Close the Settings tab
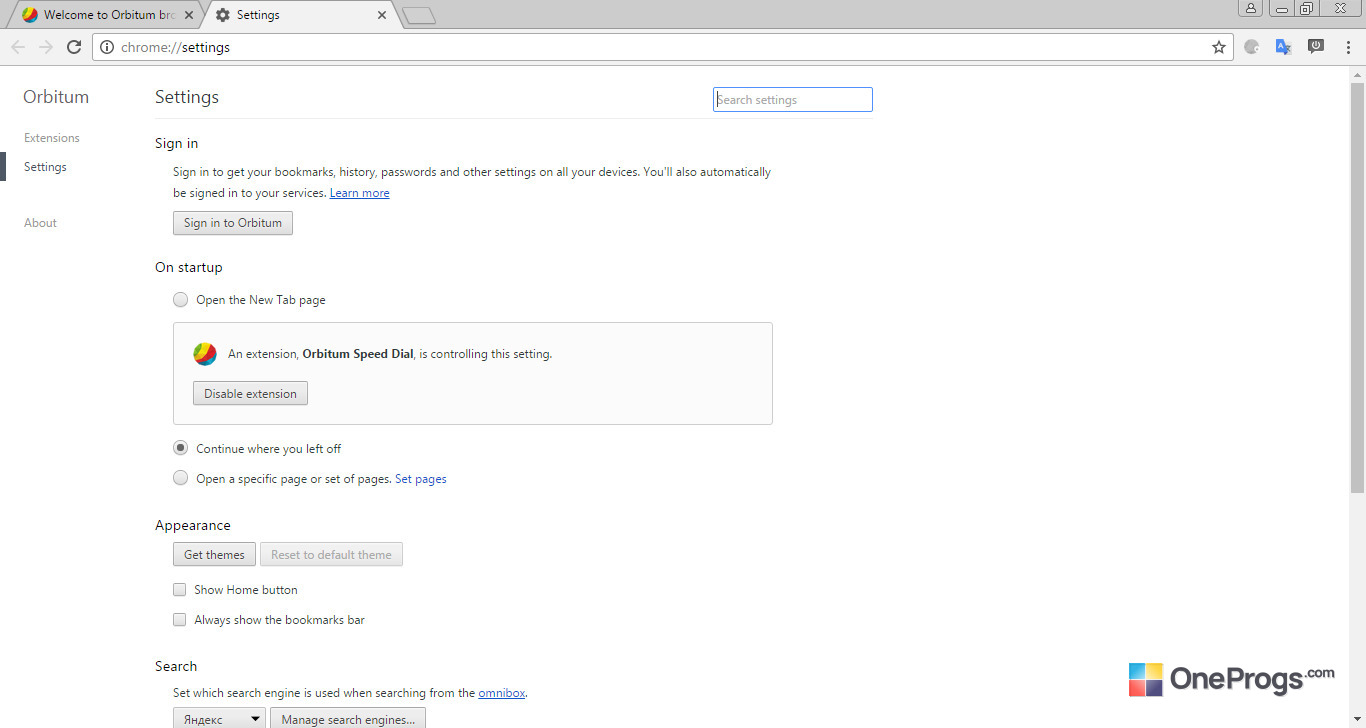This screenshot has width=1366, height=728. [x=382, y=15]
